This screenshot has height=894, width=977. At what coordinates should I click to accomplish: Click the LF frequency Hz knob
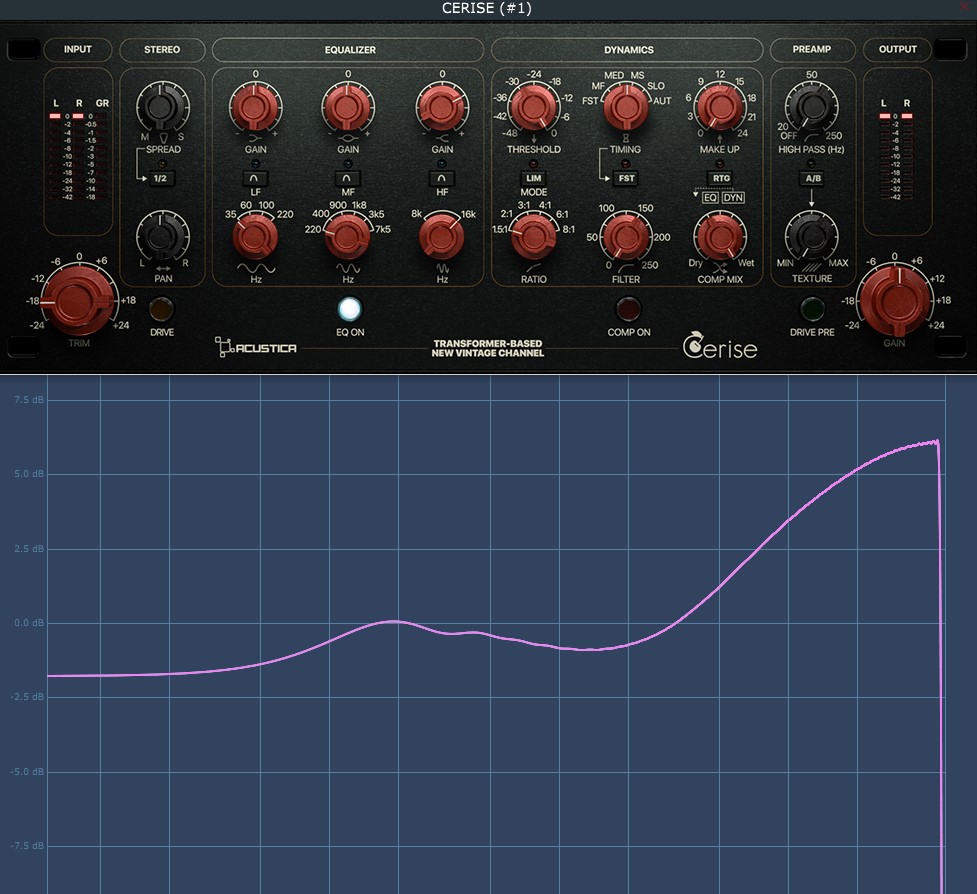coord(255,237)
